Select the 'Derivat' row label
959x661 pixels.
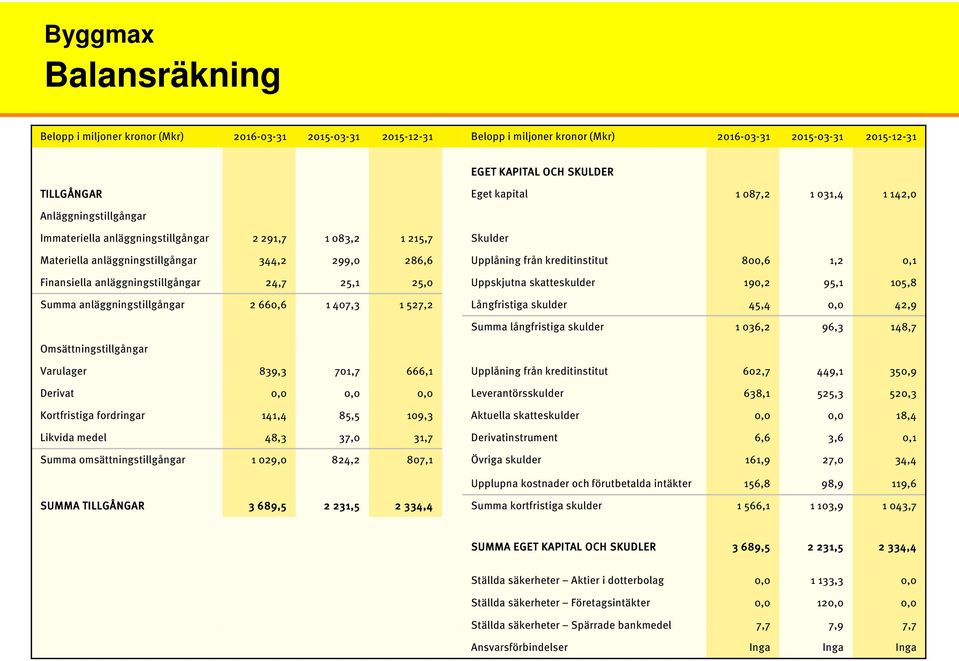pyautogui.click(x=57, y=393)
